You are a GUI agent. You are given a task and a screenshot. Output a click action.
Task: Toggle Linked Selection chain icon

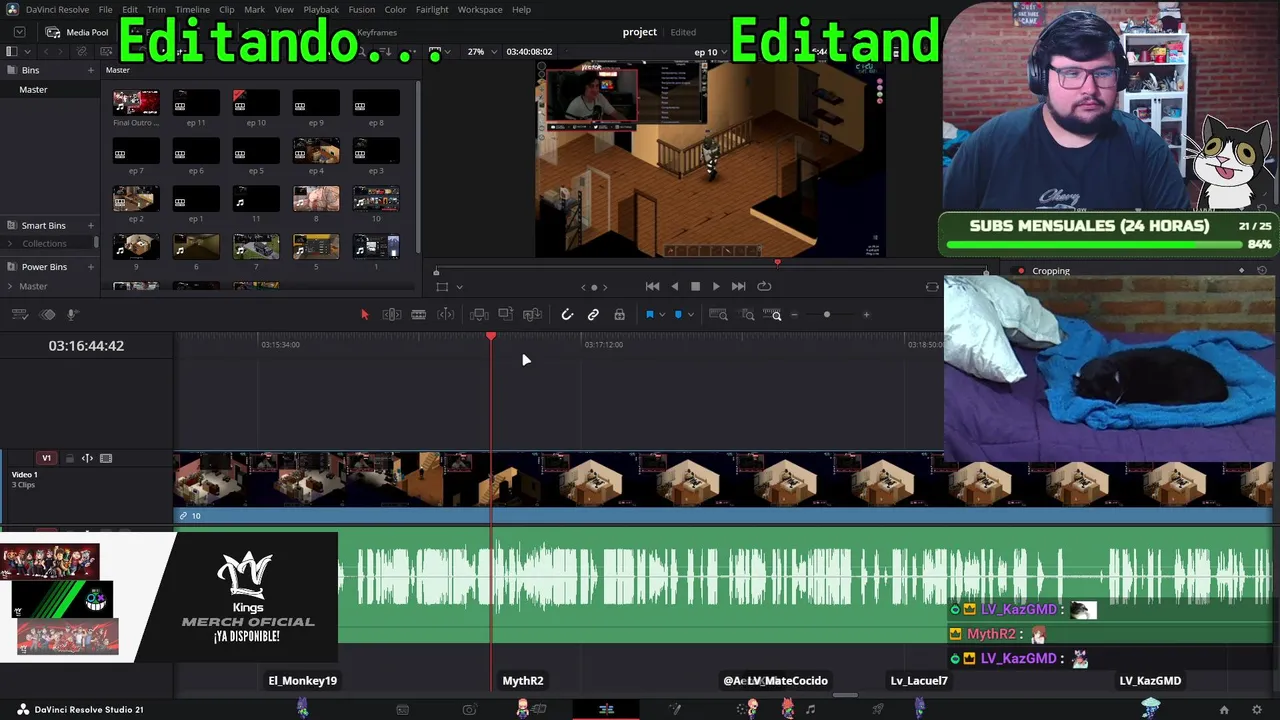tap(593, 315)
